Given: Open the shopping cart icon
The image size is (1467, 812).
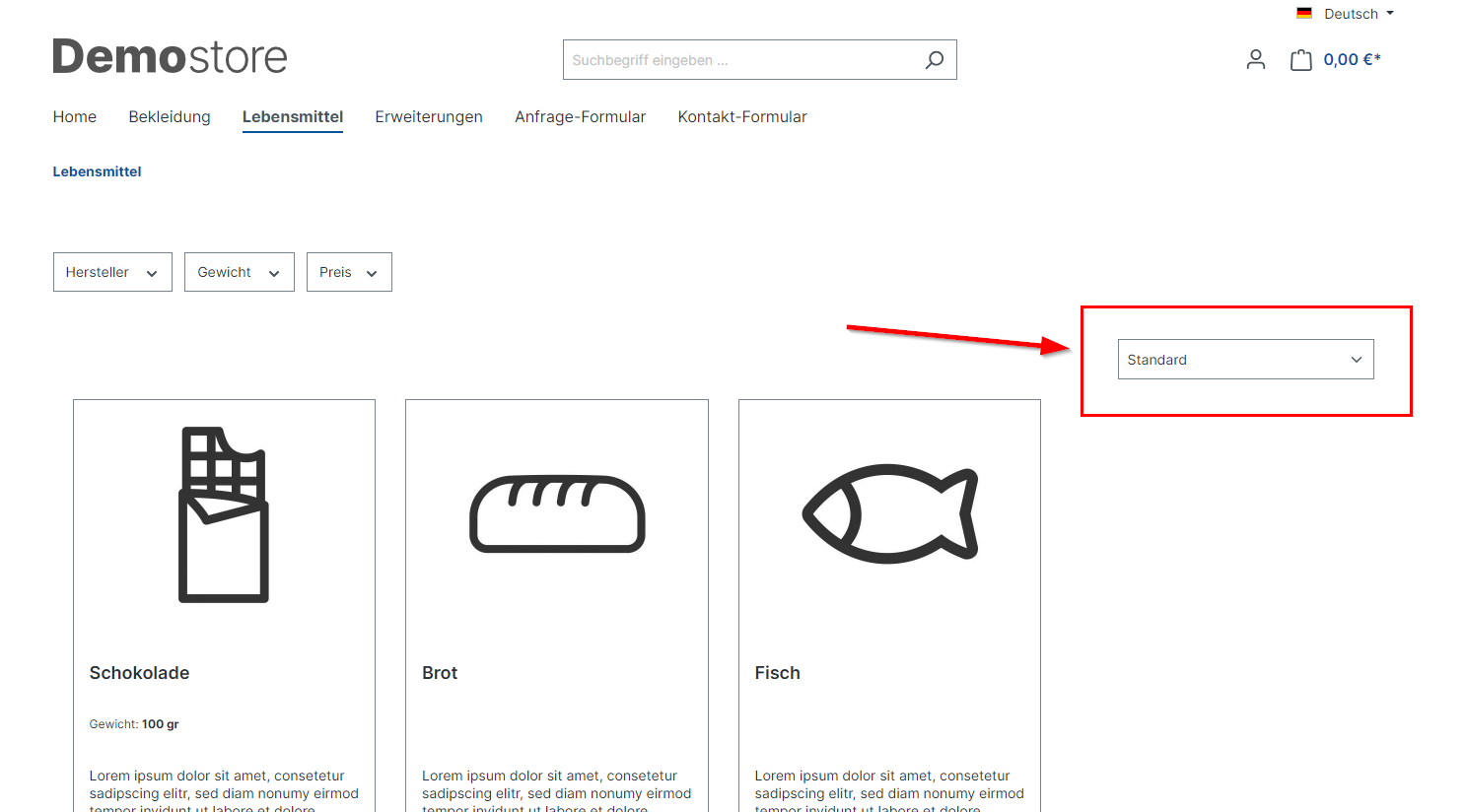Looking at the screenshot, I should (1300, 60).
